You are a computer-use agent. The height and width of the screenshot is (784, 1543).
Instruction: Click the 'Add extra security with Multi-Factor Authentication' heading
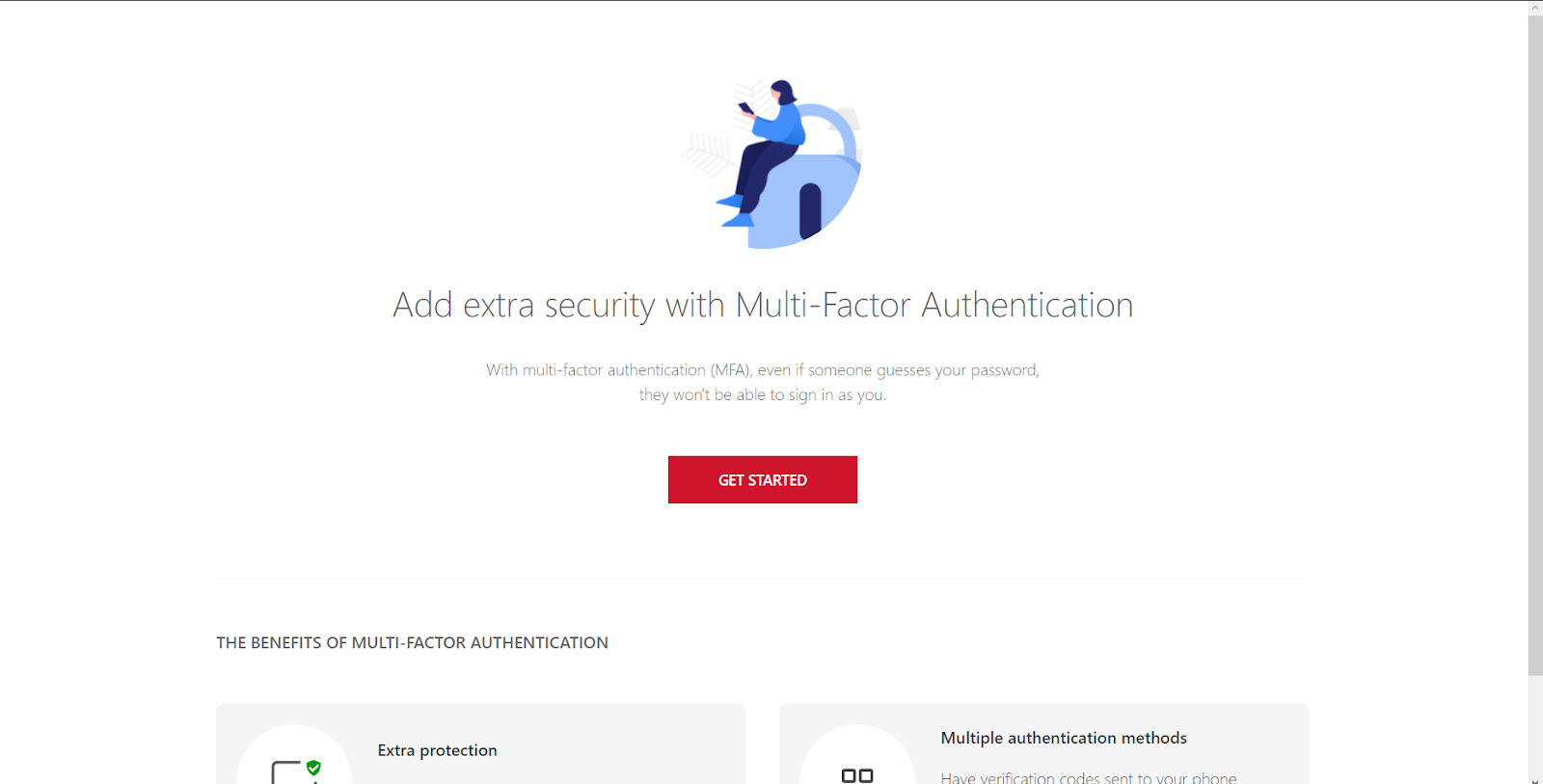coord(763,305)
